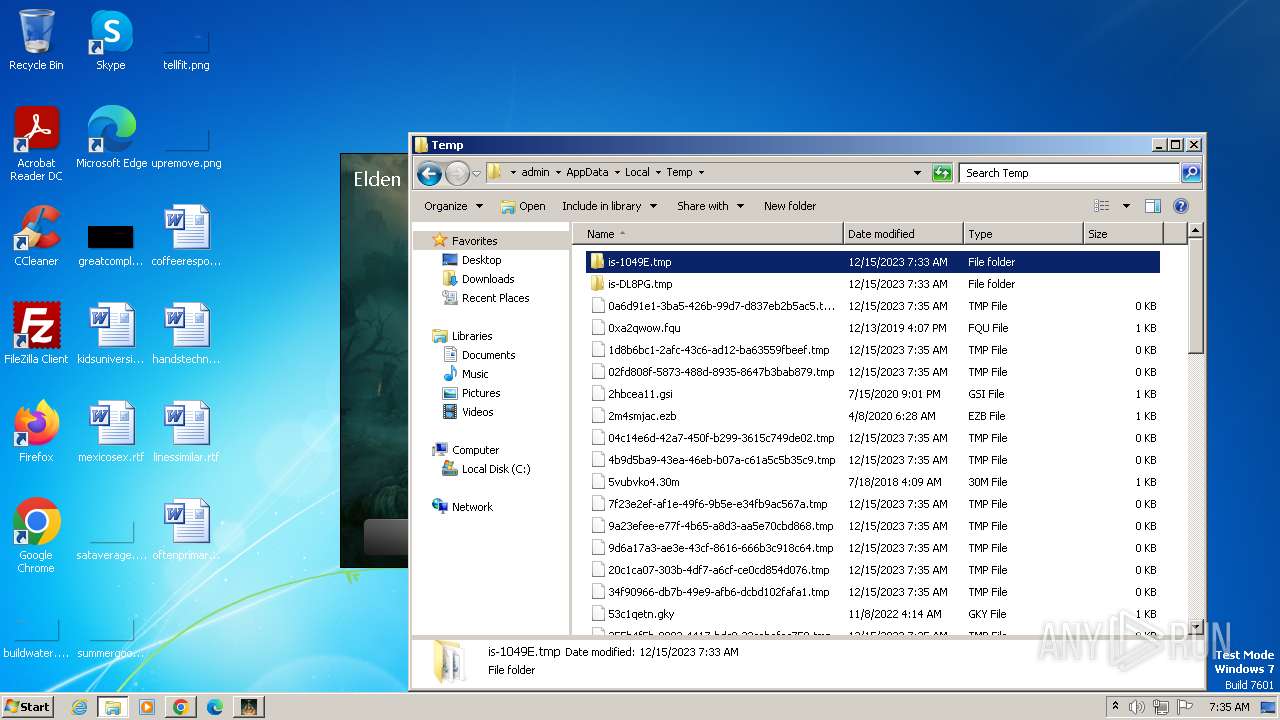Select Documents library
1280x720 pixels.
tap(488, 355)
